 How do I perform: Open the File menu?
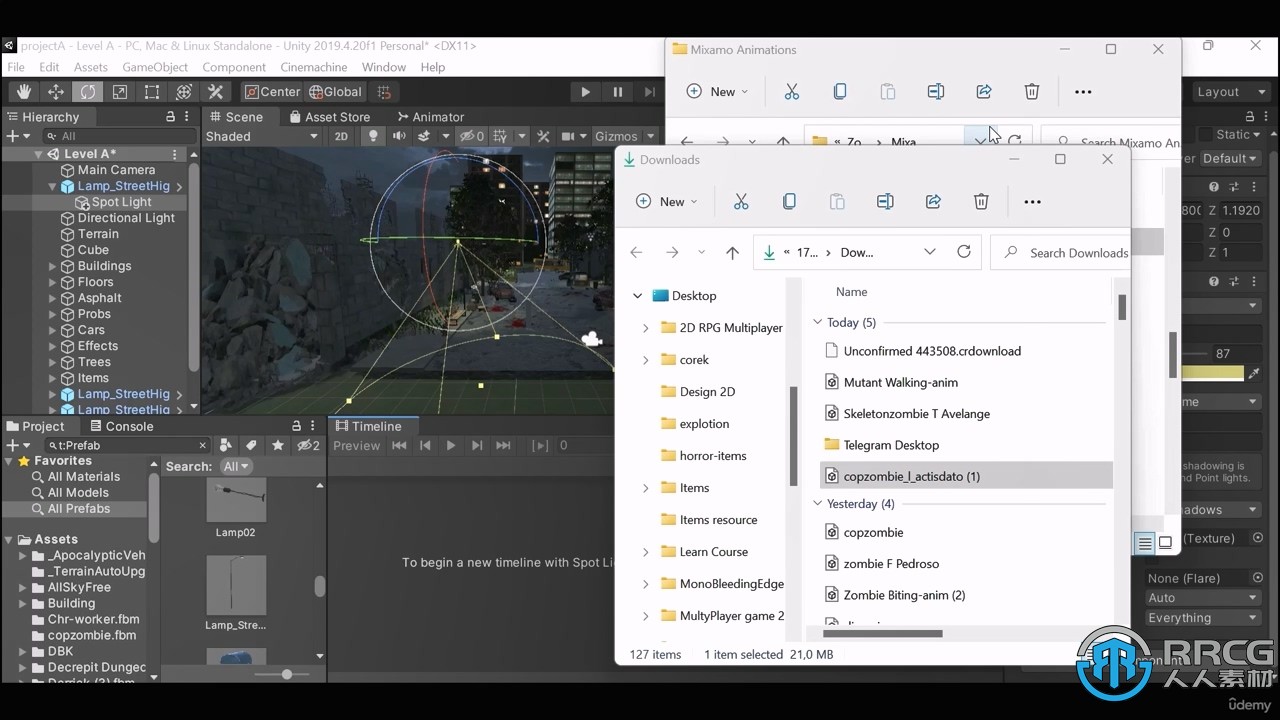pyautogui.click(x=16, y=67)
